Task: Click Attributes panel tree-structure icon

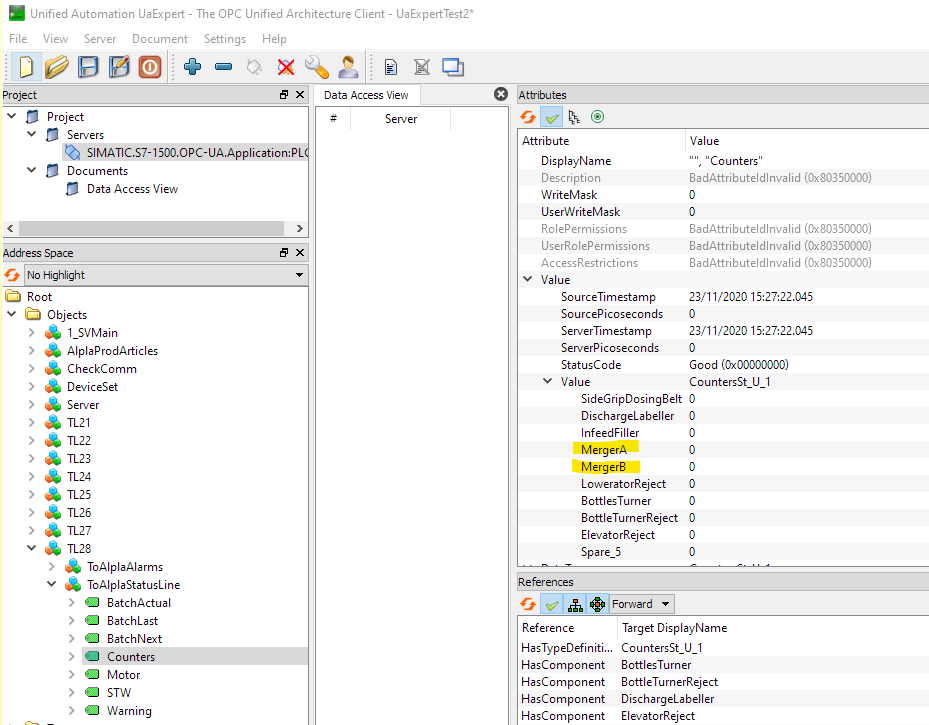Action: tap(574, 117)
